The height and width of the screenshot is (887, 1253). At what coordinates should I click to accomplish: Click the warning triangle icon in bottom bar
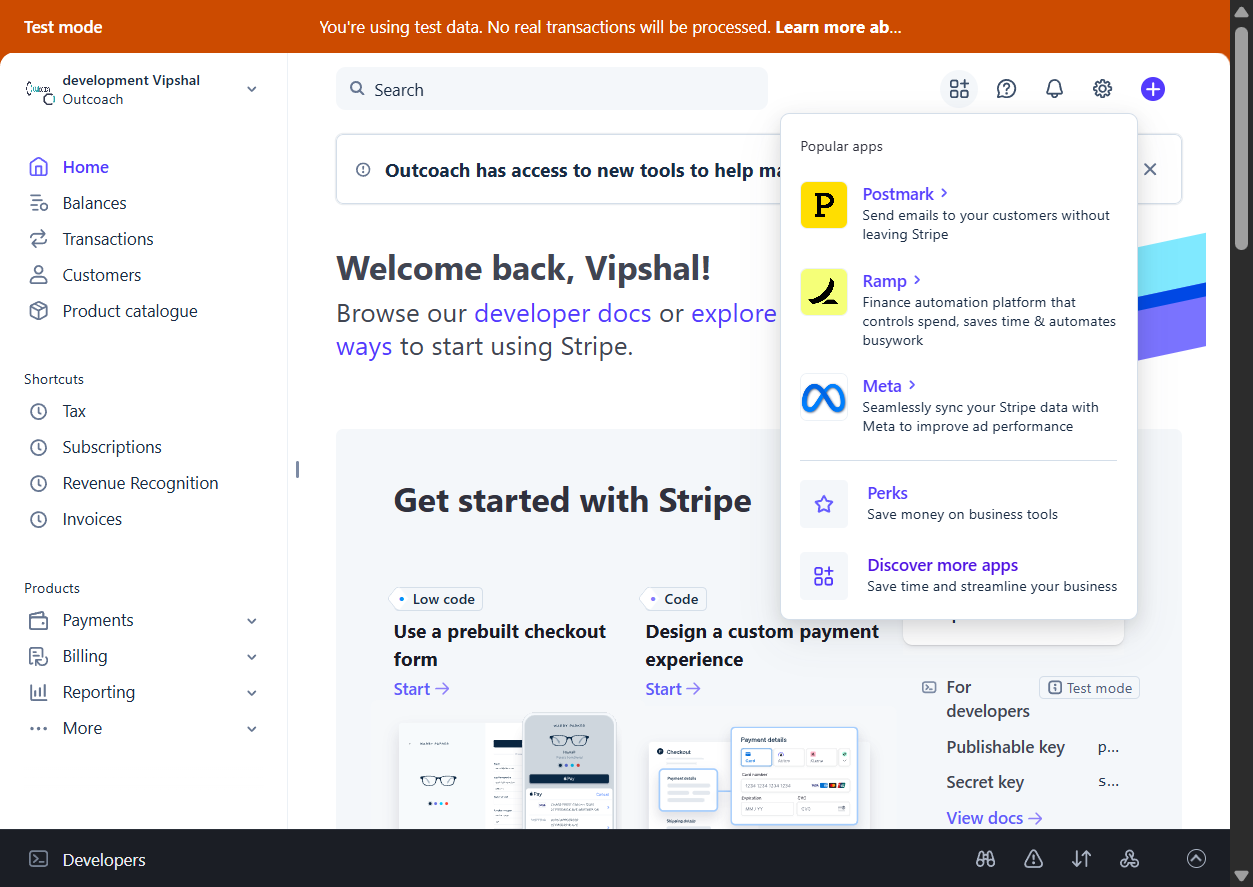click(x=1033, y=859)
